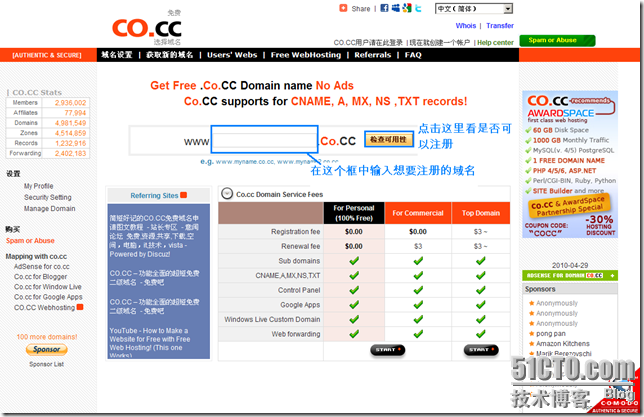This screenshot has height=417, width=644.
Task: Collapse the Co.cc Domain Service Fees section
Action: tap(227, 194)
